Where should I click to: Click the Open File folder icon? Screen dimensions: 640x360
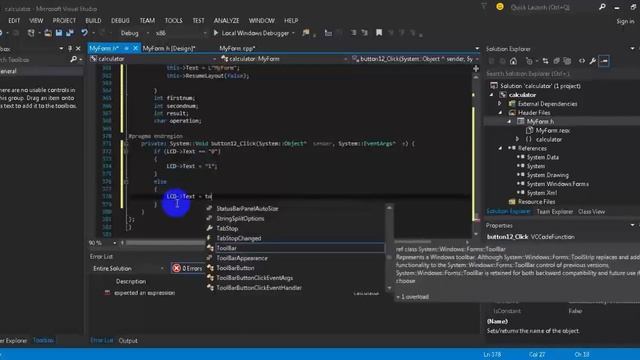coord(48,33)
